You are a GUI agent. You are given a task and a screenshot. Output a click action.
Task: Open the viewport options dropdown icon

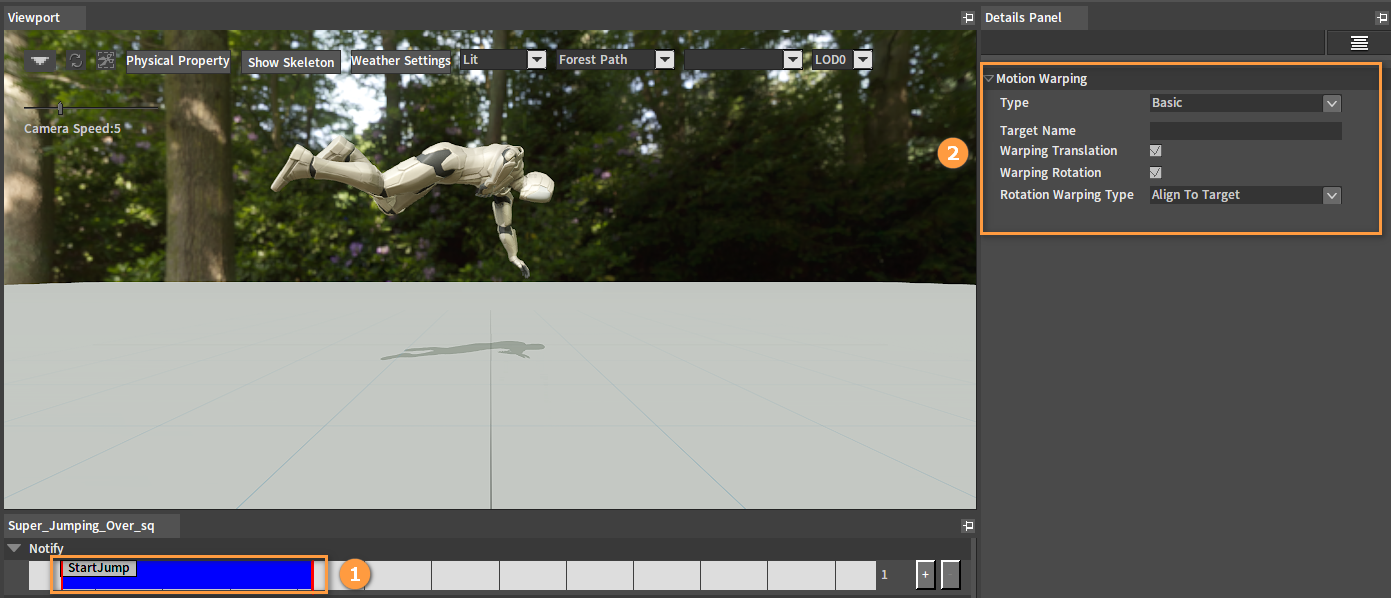point(40,61)
